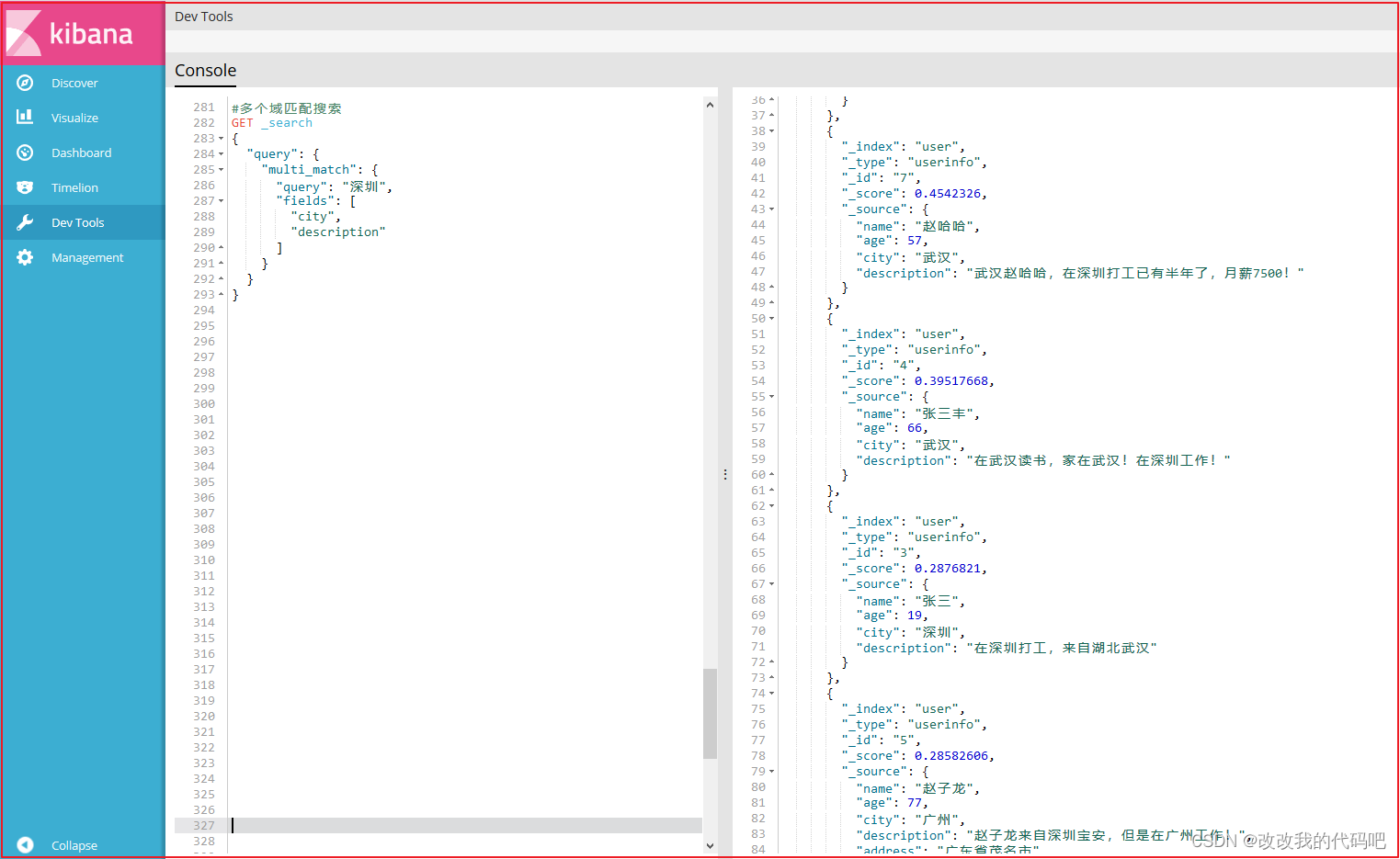Image resolution: width=1400 pixels, height=859 pixels.
Task: Click editor scrollbar up arrow
Action: point(710,105)
